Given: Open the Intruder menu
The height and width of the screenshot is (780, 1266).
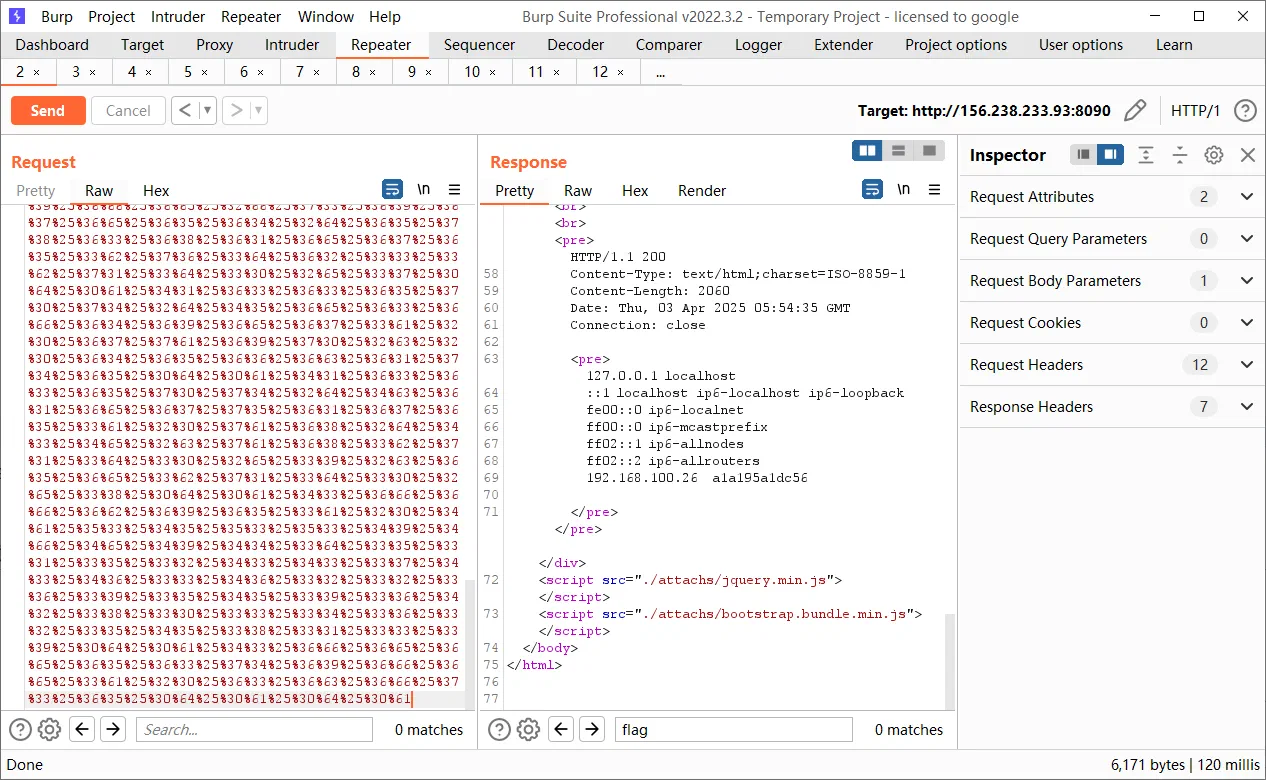Looking at the screenshot, I should coord(178,16).
